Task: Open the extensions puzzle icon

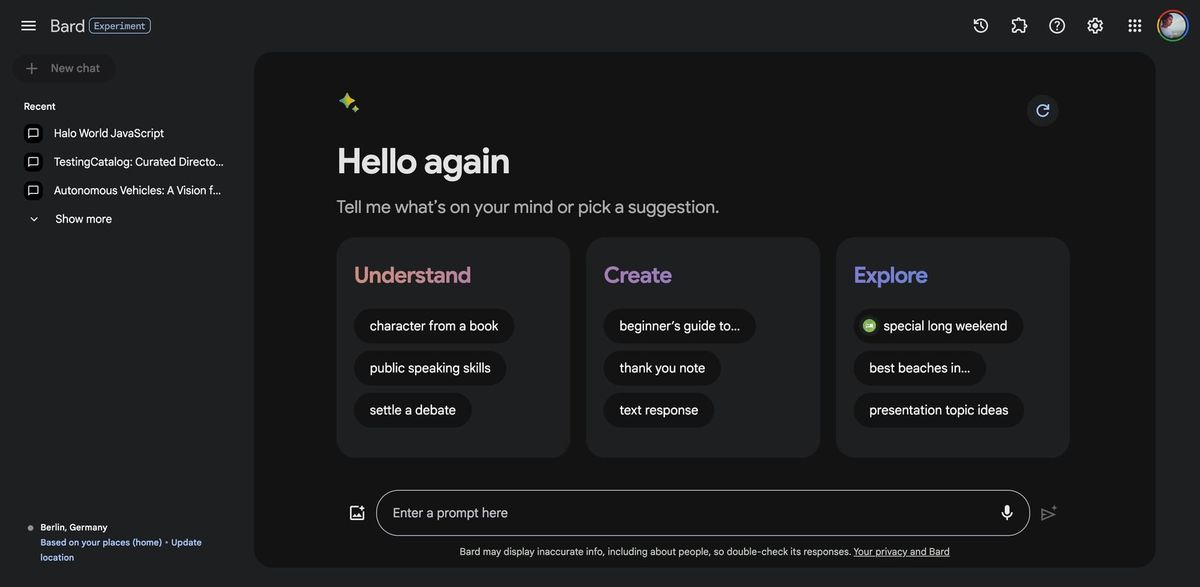Action: 1019,26
